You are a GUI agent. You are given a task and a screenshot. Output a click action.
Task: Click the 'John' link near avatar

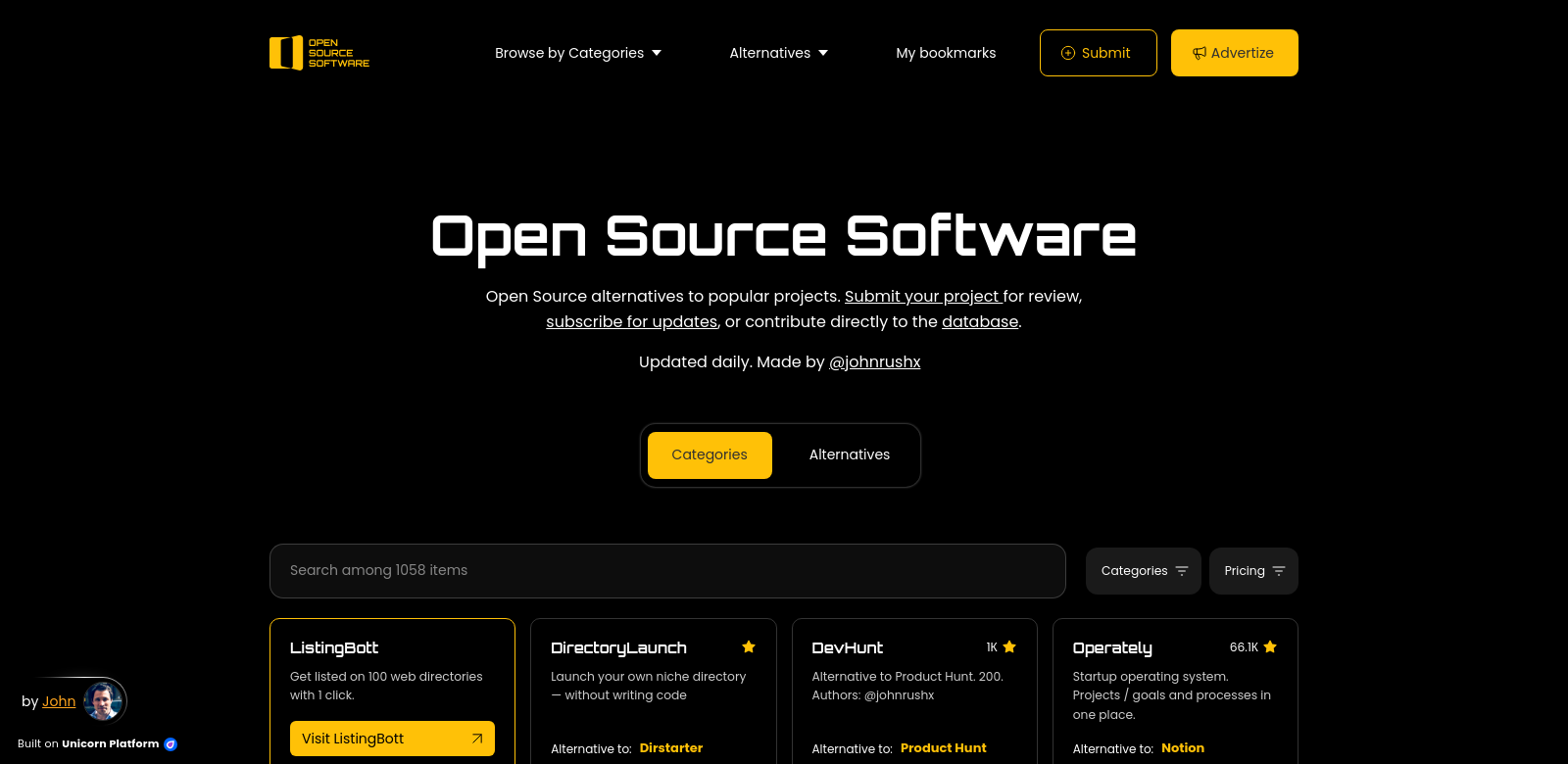(59, 701)
